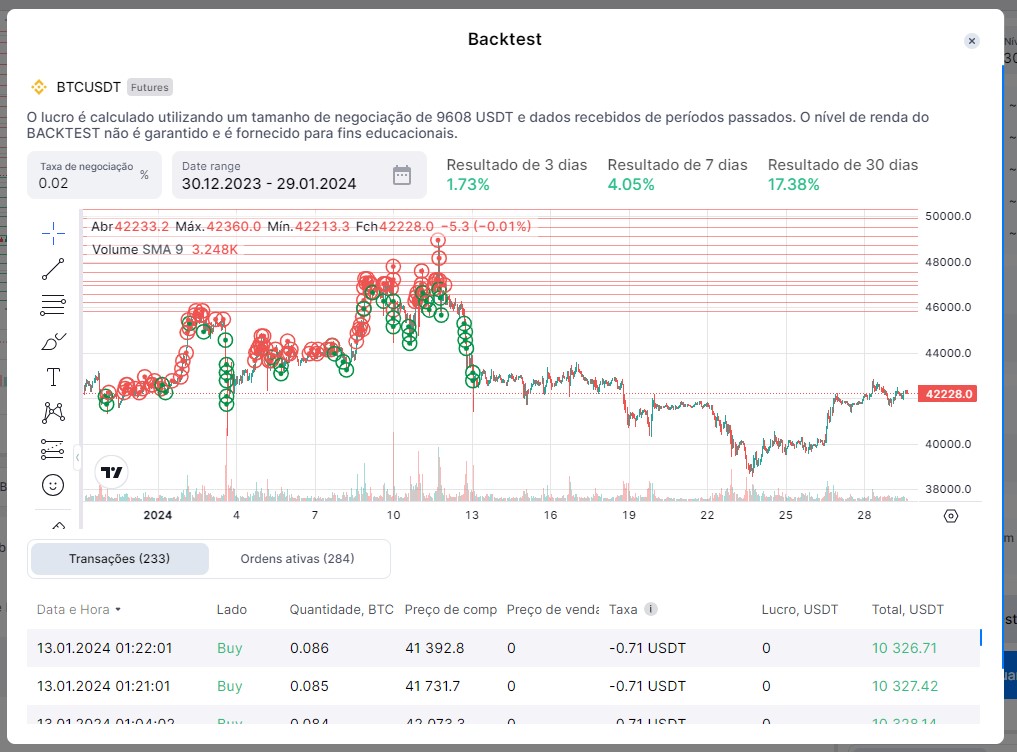Image resolution: width=1017 pixels, height=752 pixels.
Task: Click the 42228.0 current price label
Action: coord(945,394)
